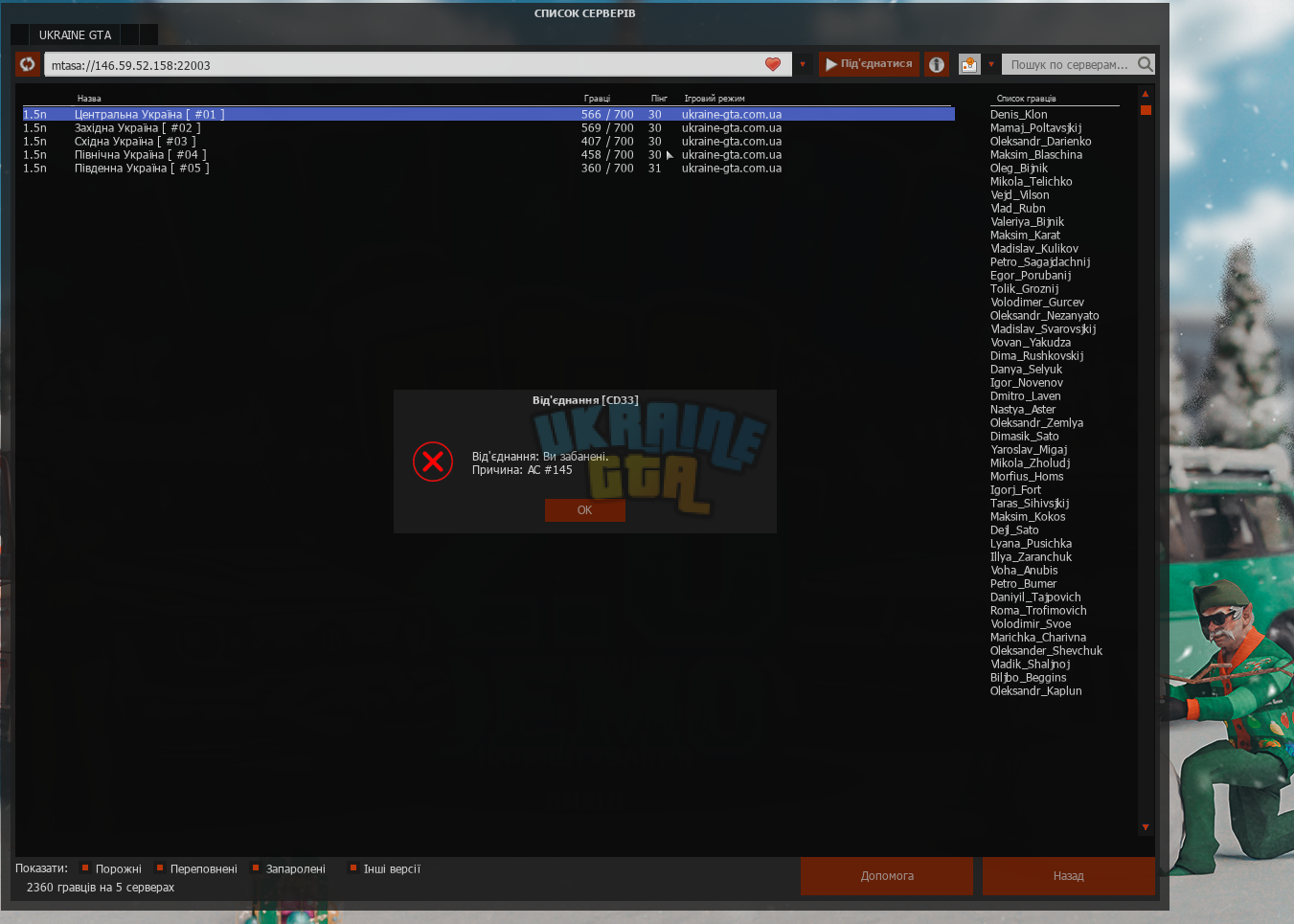Click the Назад back button
The image size is (1294, 924).
1068,876
